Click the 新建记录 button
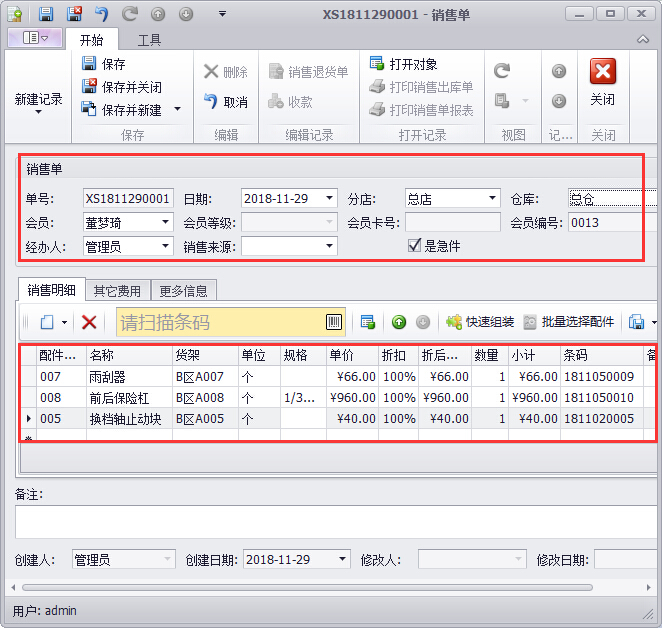 pyautogui.click(x=38, y=100)
